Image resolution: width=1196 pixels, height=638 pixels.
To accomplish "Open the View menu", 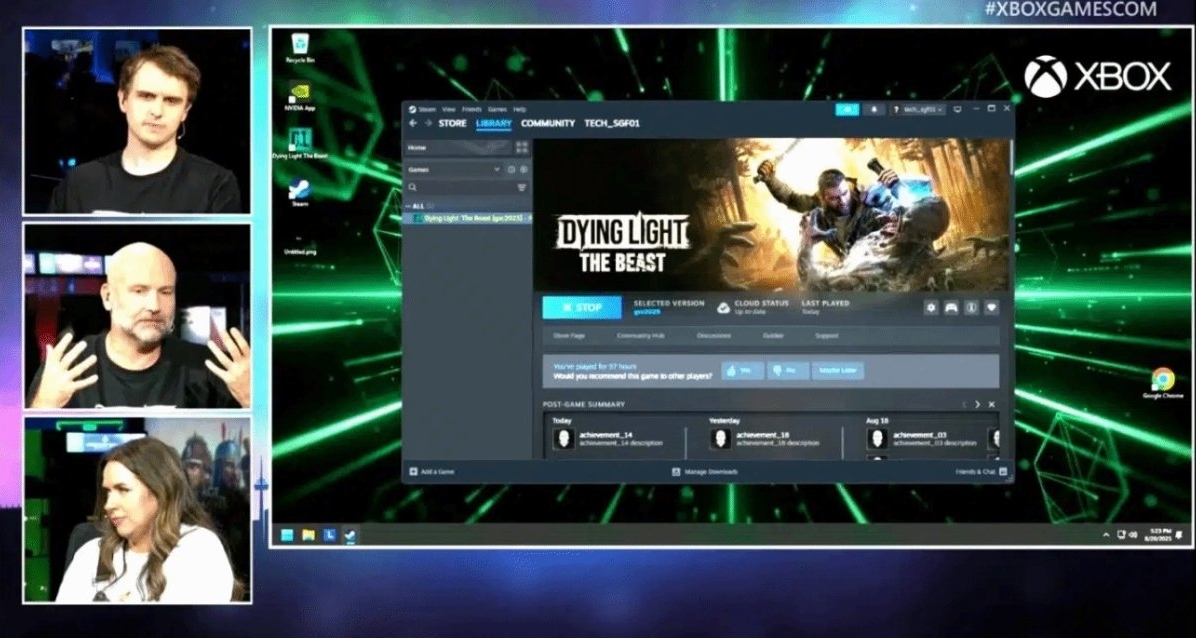I will click(x=448, y=109).
